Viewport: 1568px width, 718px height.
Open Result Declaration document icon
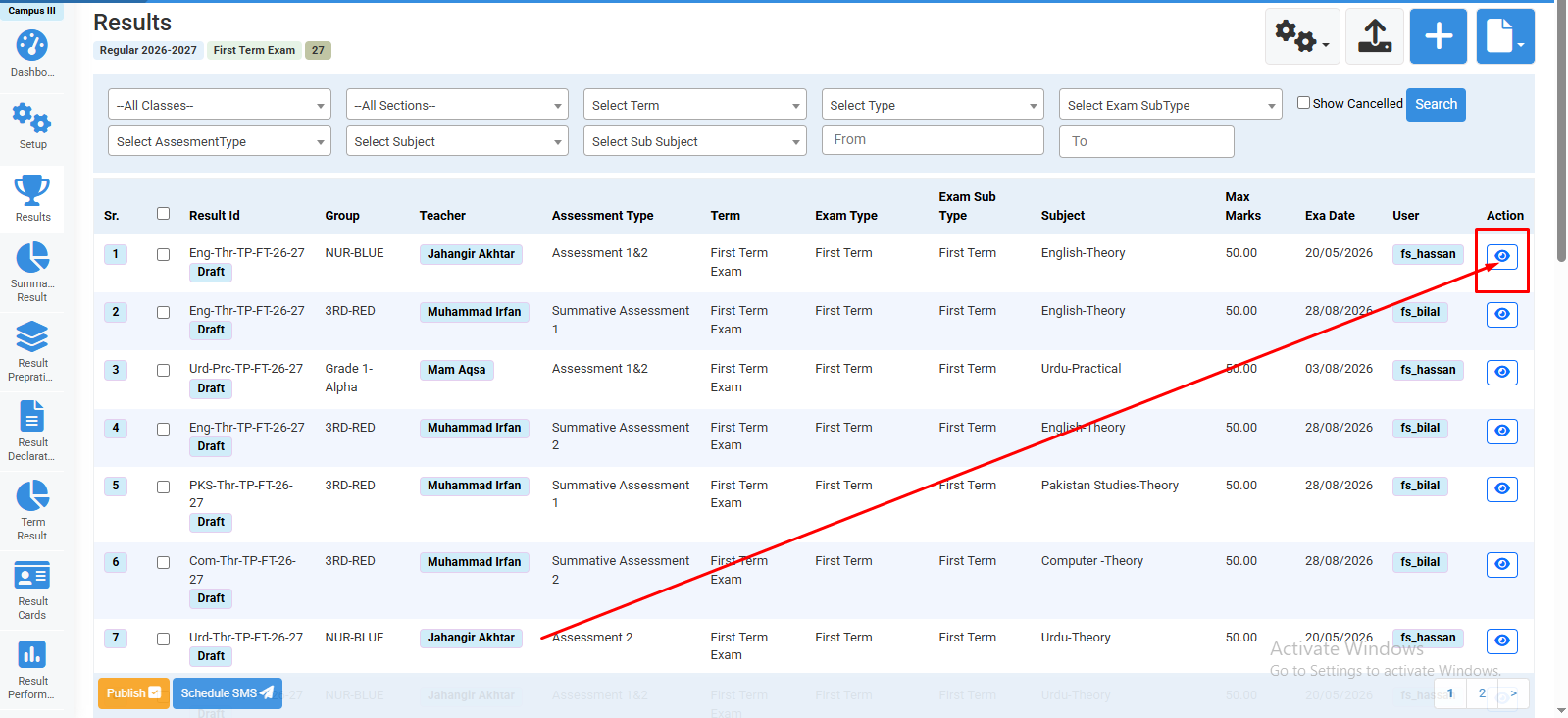(31, 417)
